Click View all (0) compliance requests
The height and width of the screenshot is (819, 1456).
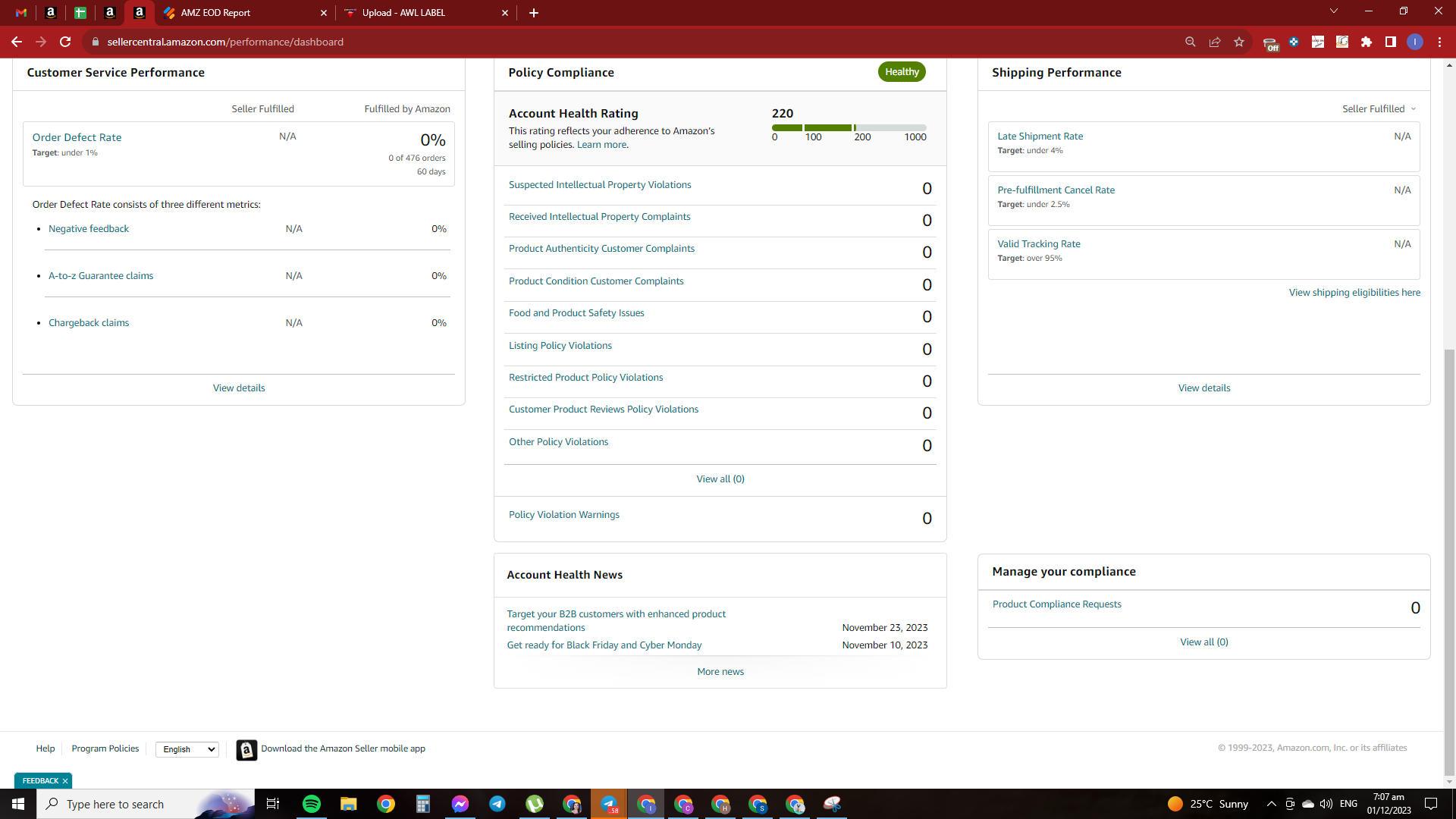point(1204,642)
